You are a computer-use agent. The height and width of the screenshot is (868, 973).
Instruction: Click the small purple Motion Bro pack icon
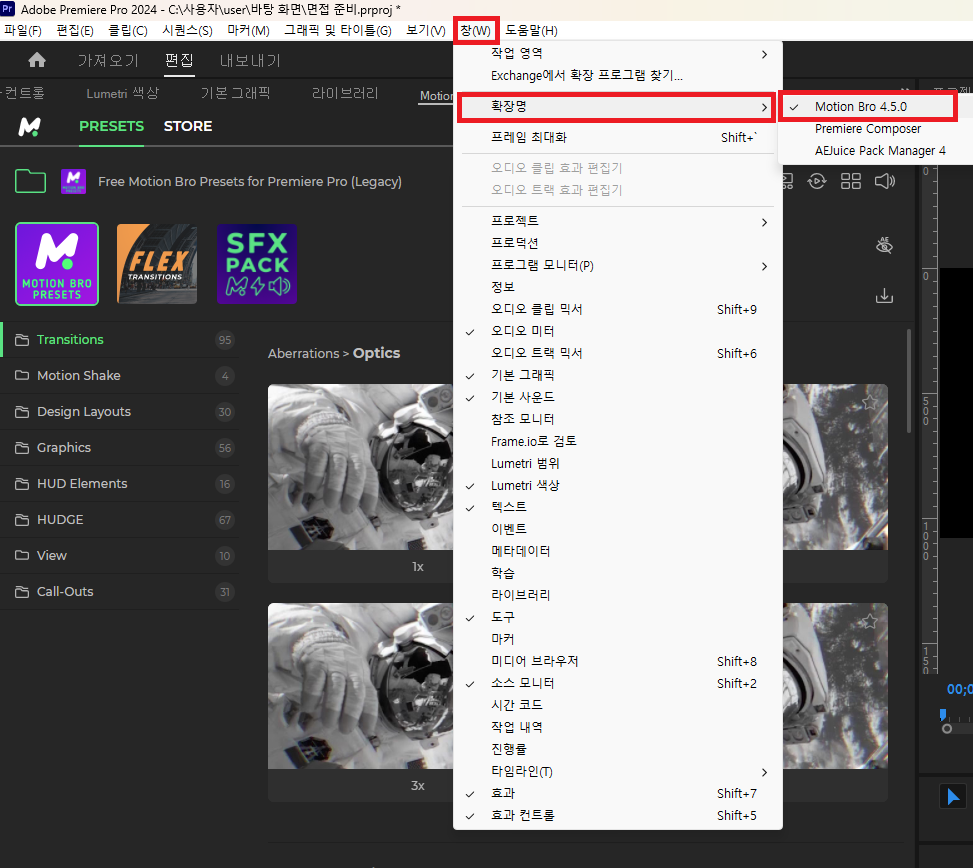tap(73, 181)
